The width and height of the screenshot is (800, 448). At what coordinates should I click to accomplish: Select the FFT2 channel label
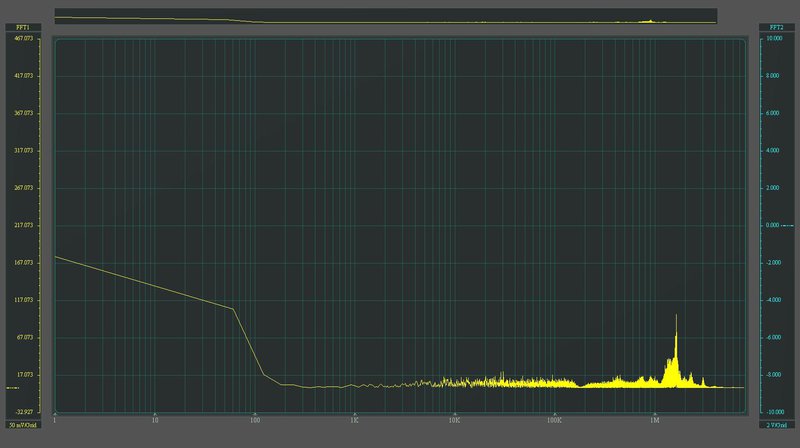(776, 27)
